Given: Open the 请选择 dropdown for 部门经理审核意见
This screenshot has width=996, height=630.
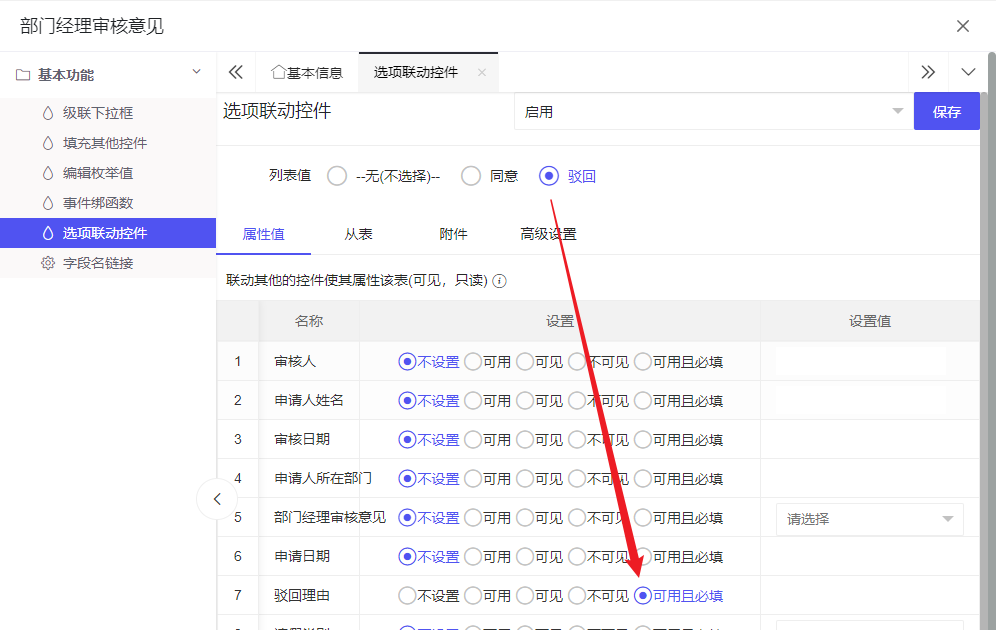Looking at the screenshot, I should 869,519.
